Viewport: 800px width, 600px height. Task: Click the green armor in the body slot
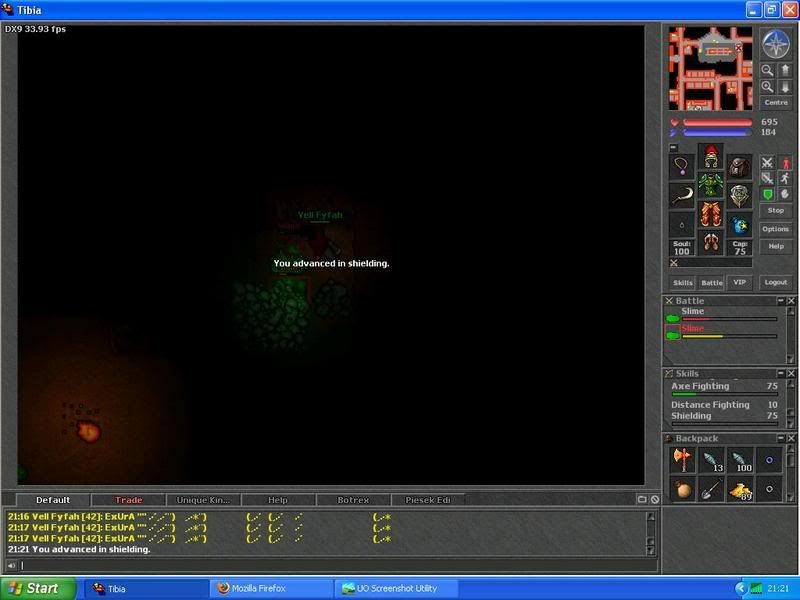[x=711, y=185]
